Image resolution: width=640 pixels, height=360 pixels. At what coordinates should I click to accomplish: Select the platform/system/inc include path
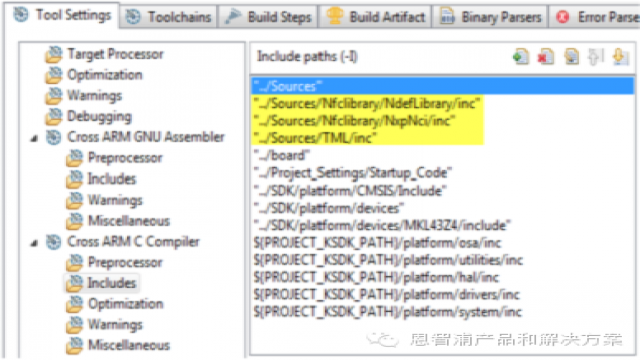[388, 312]
